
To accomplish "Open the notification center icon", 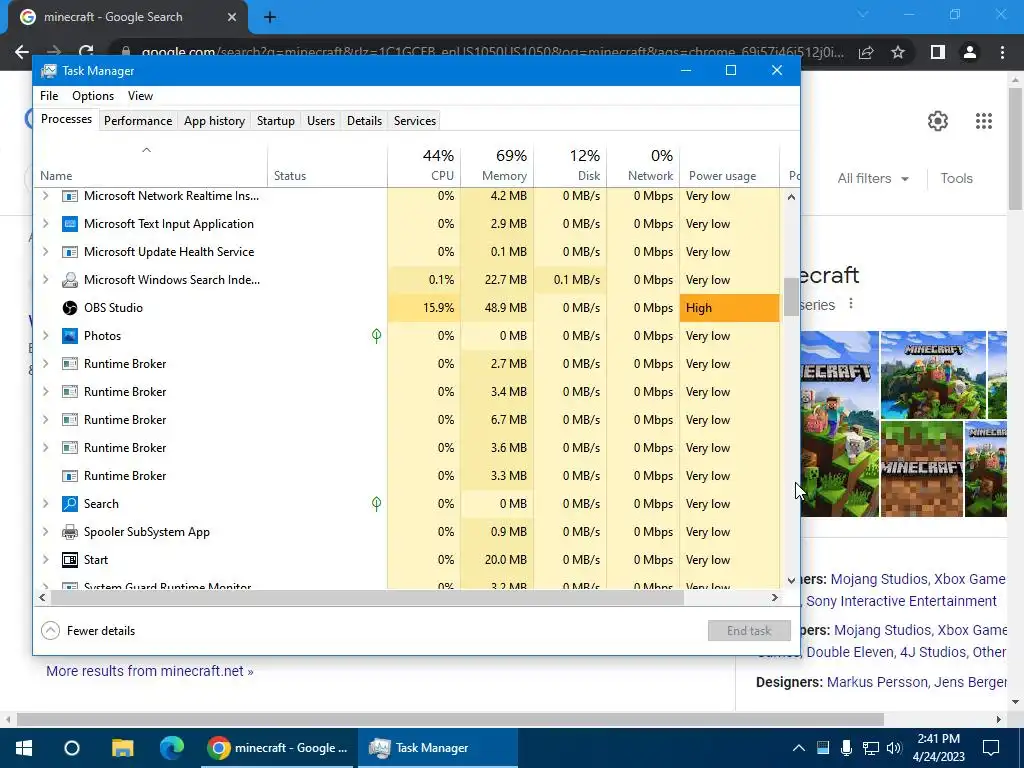I will (x=991, y=748).
